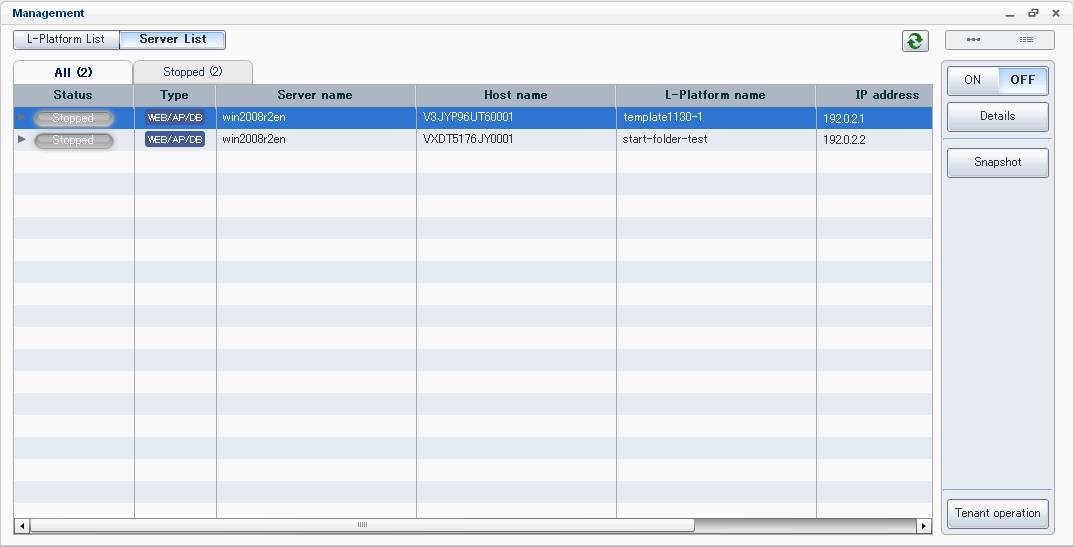Screen dimensions: 1074x547
Task: Restore the Management window size
Action: click(x=1033, y=13)
